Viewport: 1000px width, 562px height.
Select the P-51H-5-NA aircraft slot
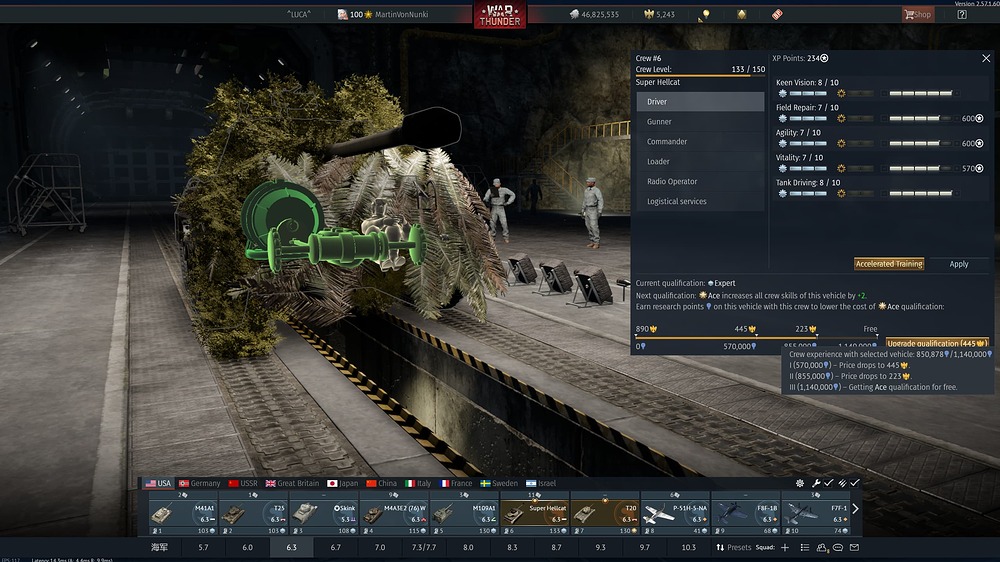click(675, 515)
